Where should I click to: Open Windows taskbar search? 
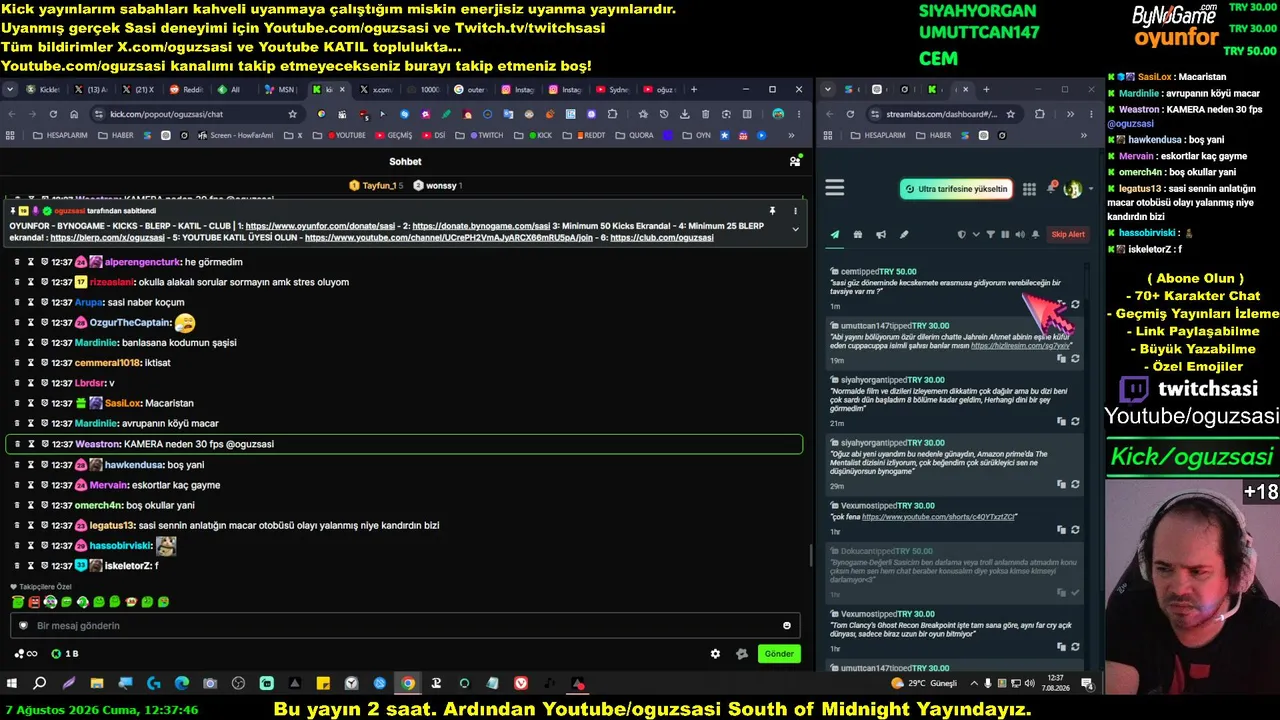tap(40, 684)
